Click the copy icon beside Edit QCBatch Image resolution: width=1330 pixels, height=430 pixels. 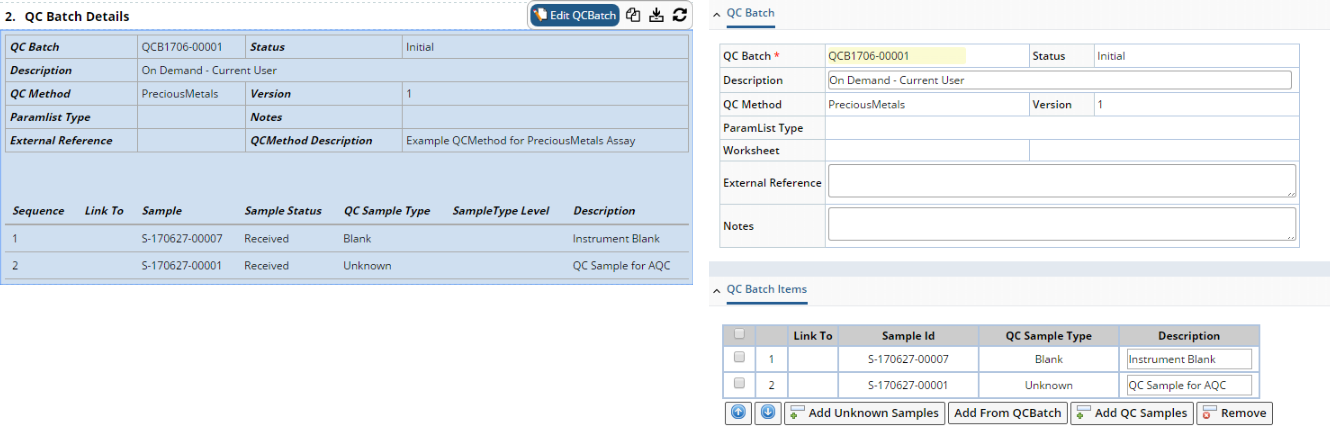click(634, 15)
